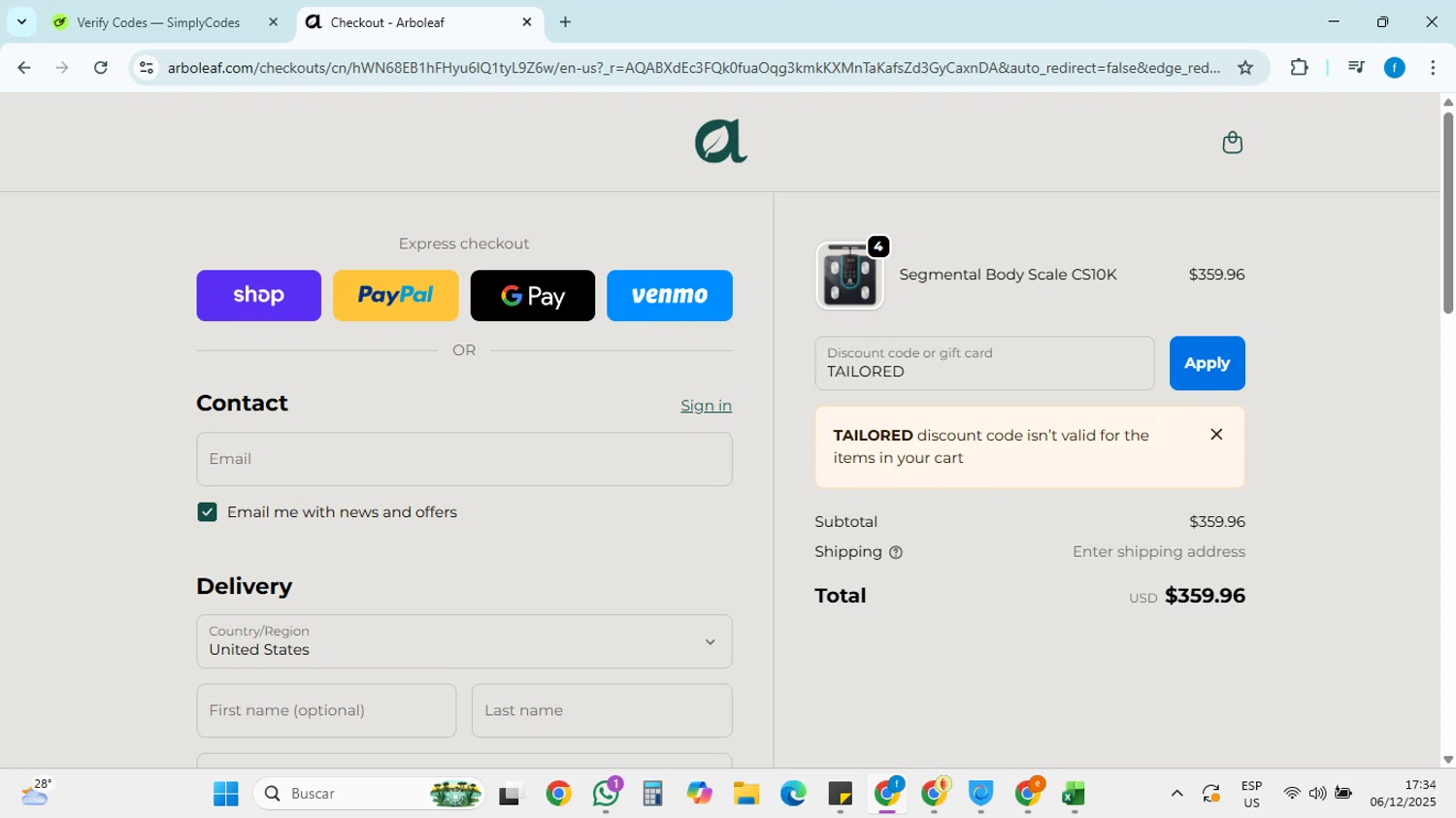This screenshot has width=1456, height=818.
Task: Click the taskbar Buscar search box
Action: tap(369, 794)
